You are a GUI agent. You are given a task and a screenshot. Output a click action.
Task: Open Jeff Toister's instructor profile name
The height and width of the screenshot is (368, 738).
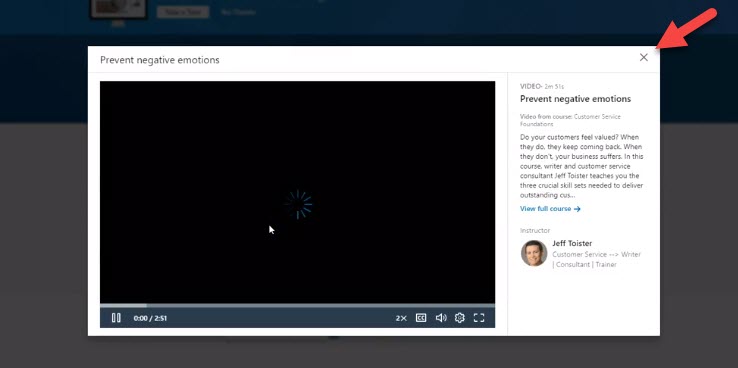[x=572, y=243]
